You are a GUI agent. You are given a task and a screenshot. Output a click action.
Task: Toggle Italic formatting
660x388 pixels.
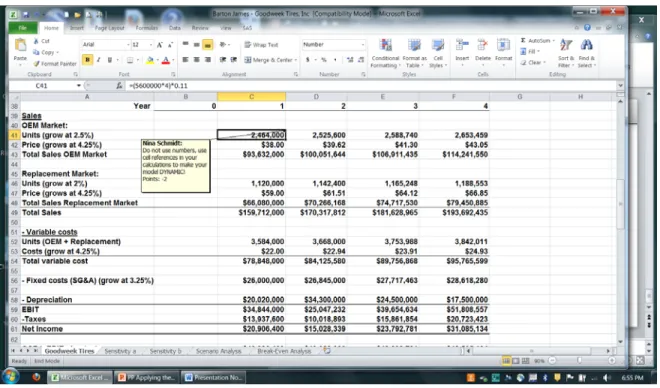(98, 60)
